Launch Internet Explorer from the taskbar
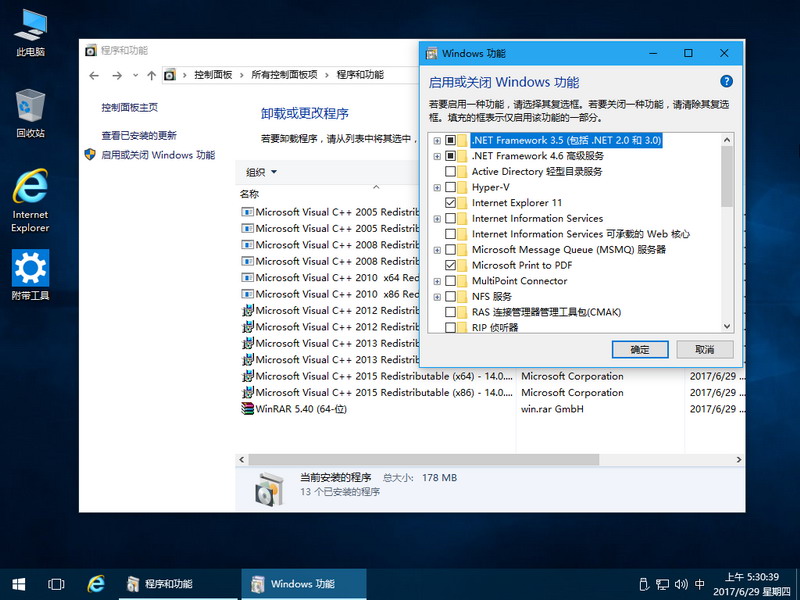The image size is (800, 600). 95,584
